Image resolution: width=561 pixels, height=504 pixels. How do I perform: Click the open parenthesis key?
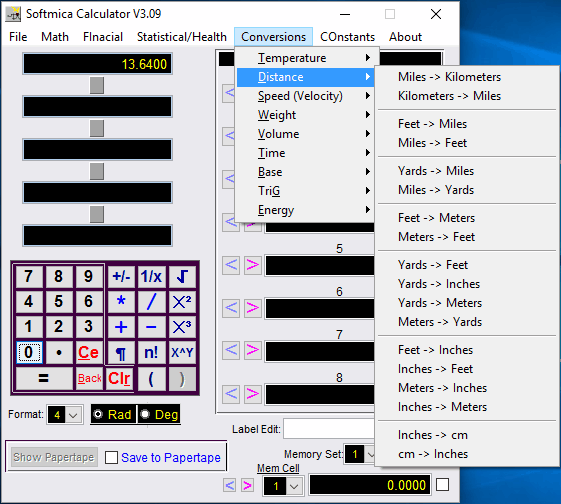pos(151,378)
